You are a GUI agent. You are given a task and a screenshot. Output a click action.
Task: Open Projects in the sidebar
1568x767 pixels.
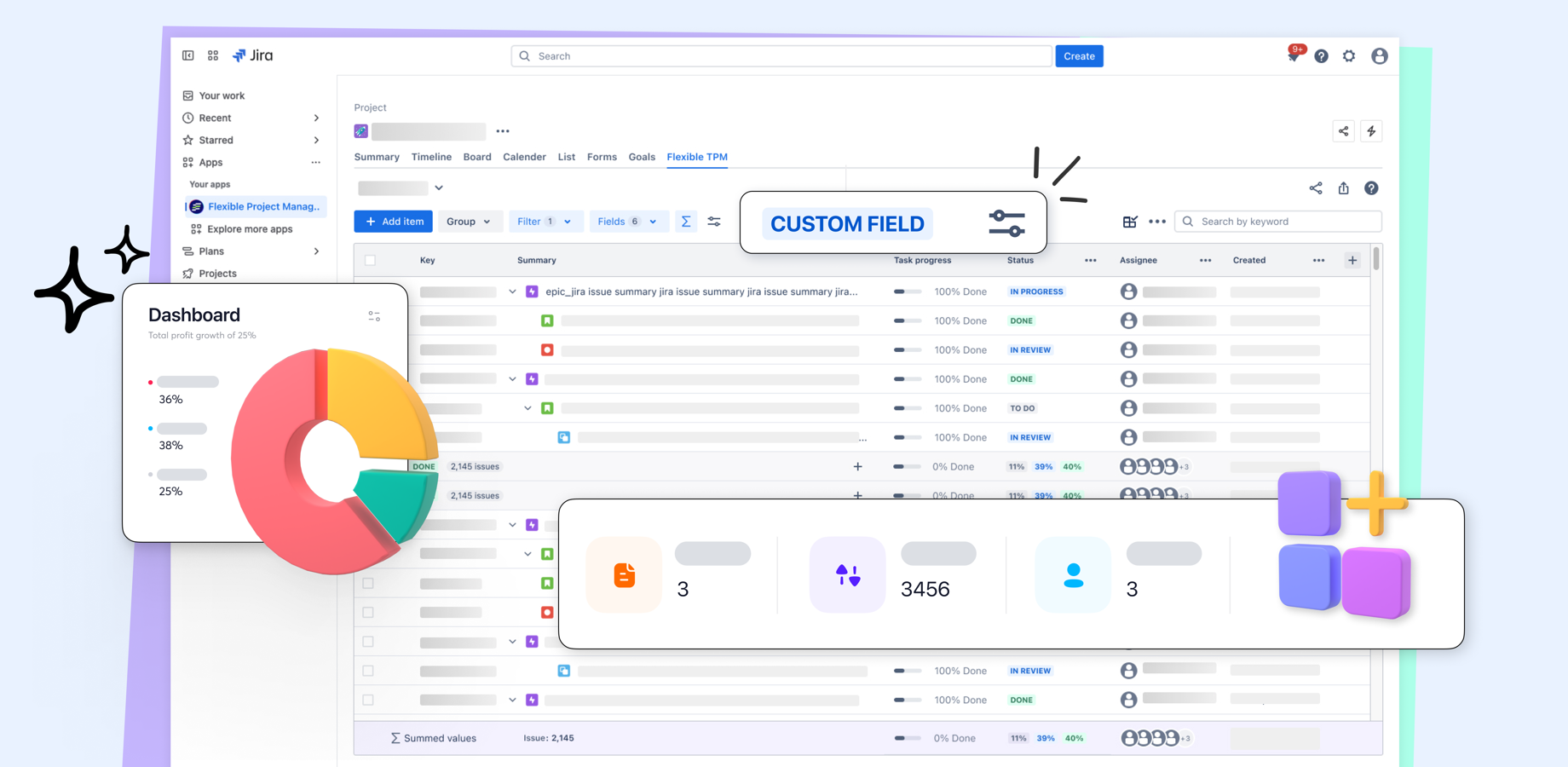click(x=210, y=274)
